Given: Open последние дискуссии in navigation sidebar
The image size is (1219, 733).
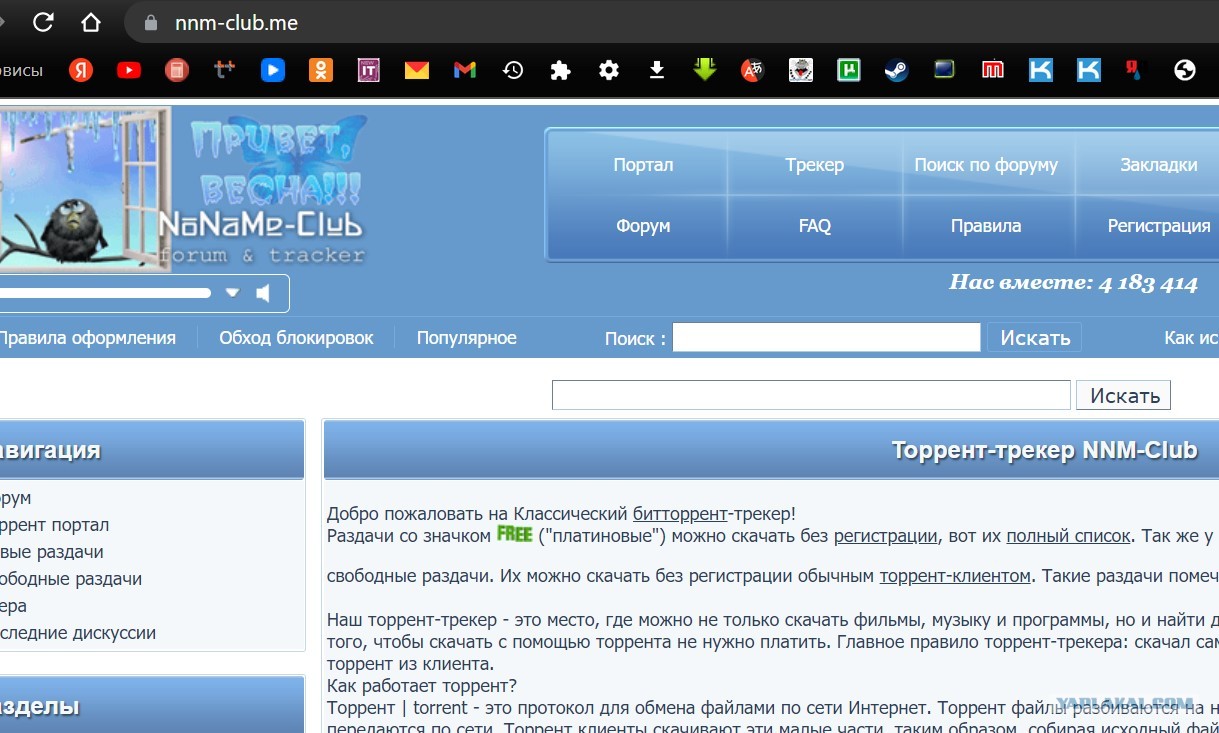Looking at the screenshot, I should click(x=78, y=633).
